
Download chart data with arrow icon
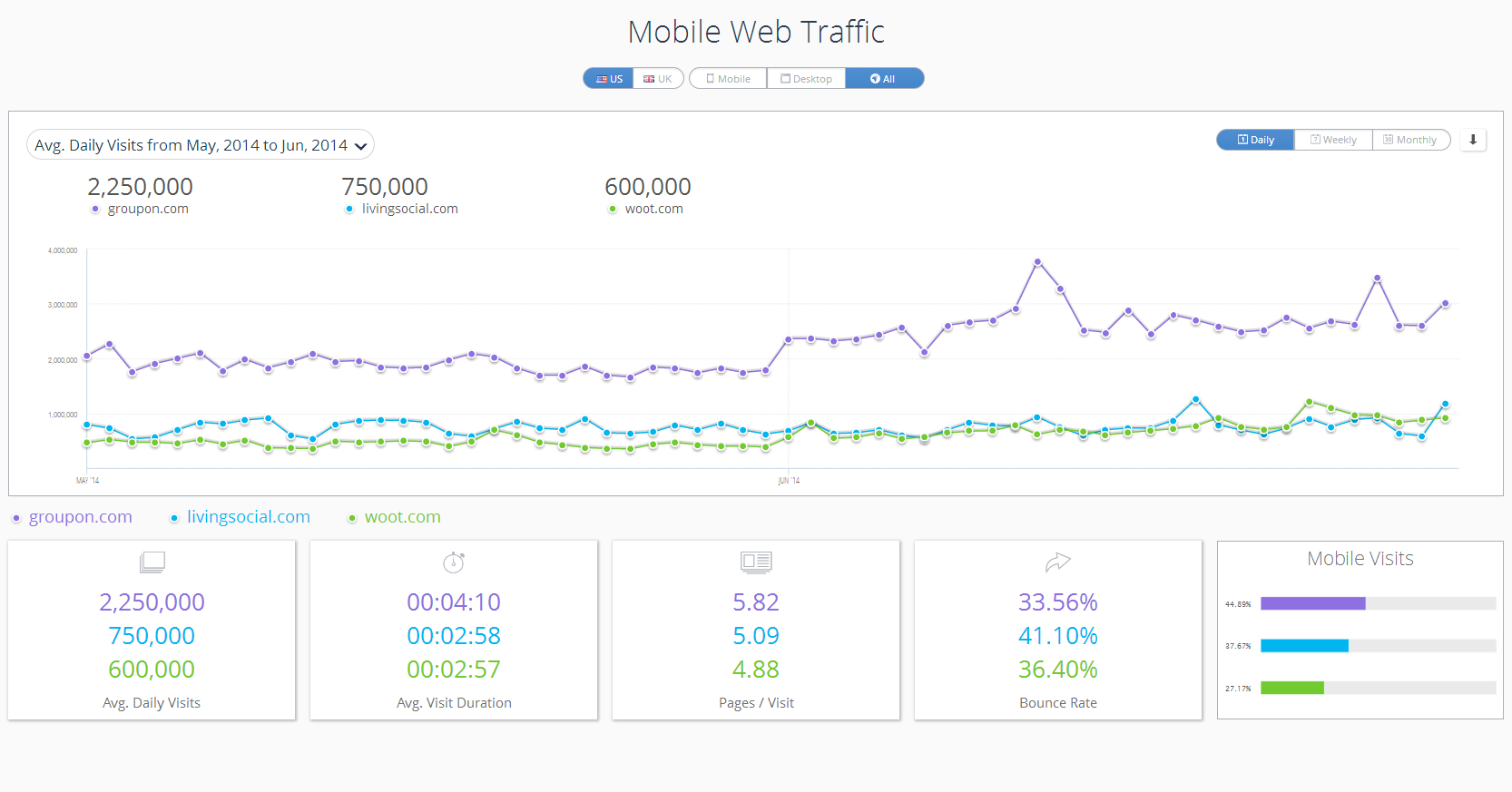tap(1473, 140)
